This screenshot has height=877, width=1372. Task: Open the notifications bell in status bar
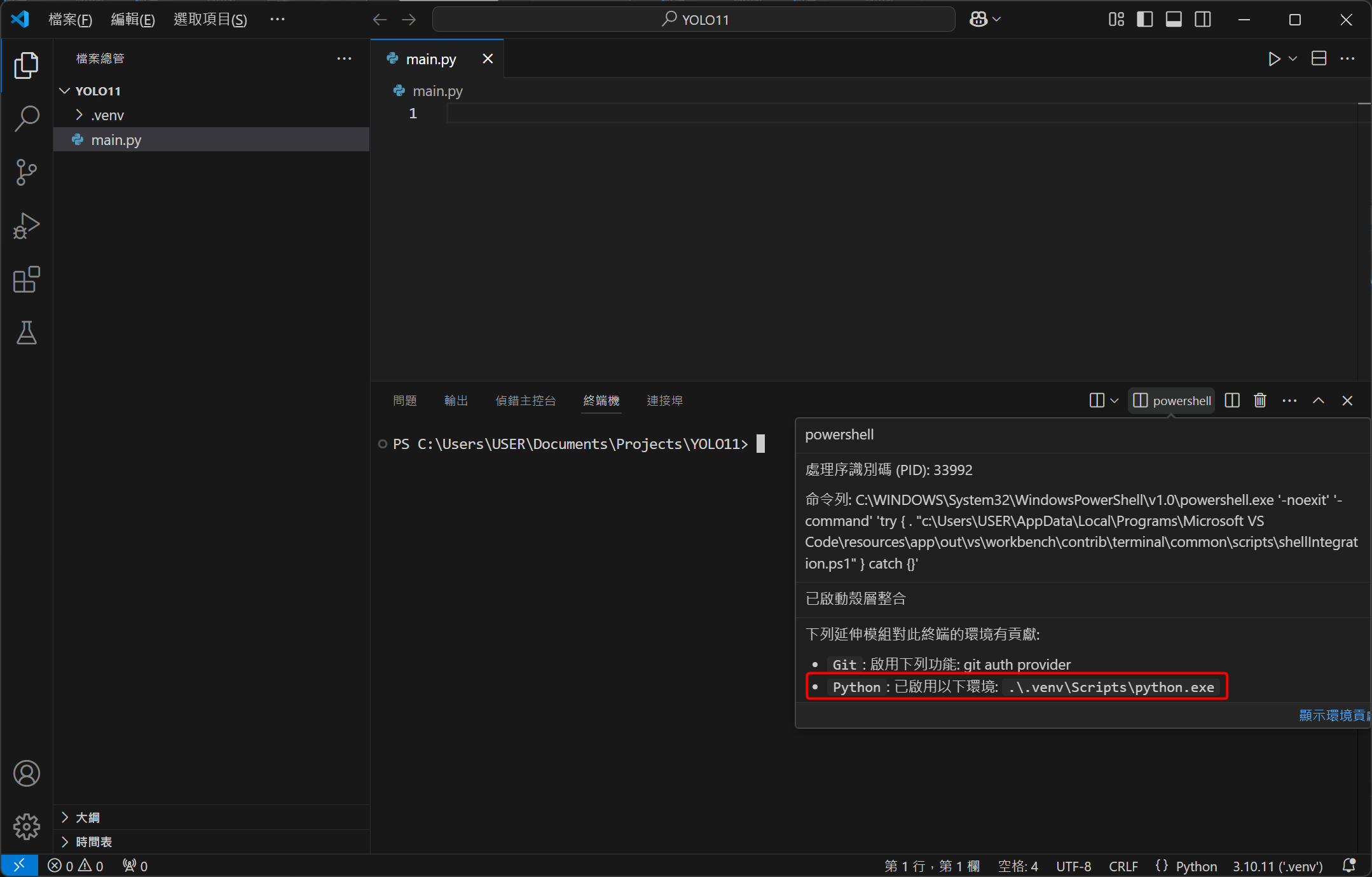1348,866
